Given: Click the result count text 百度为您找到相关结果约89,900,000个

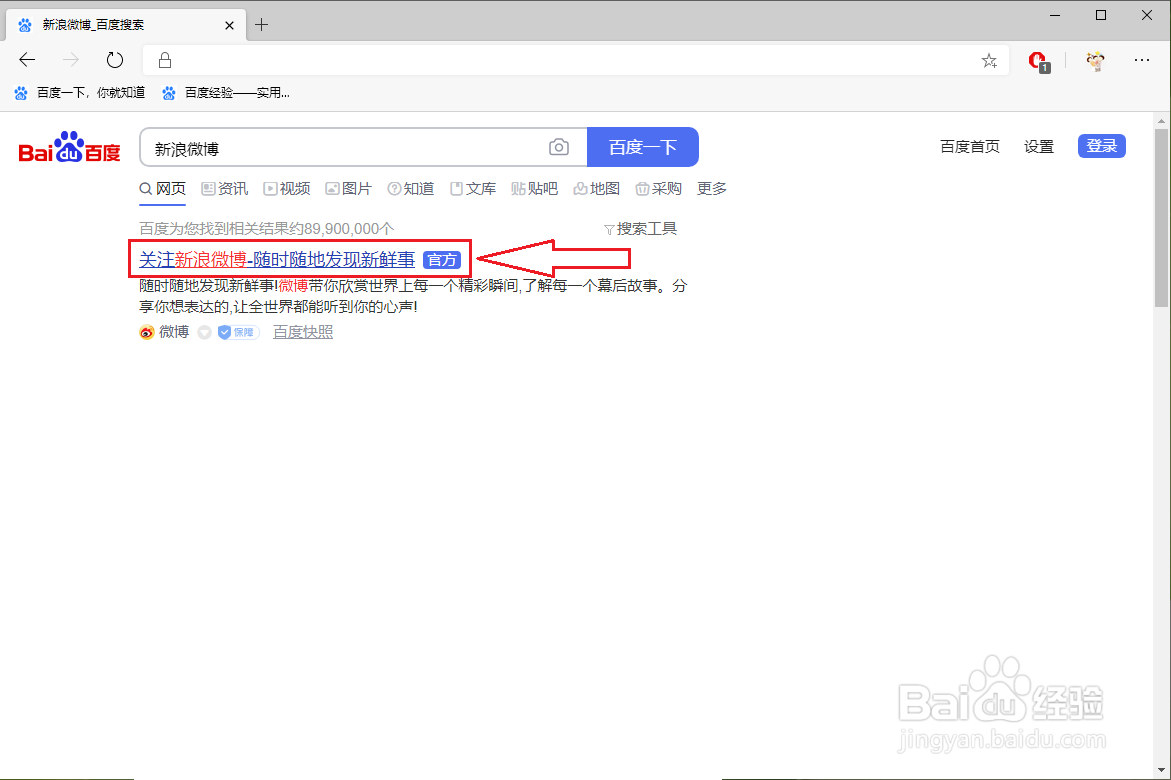Looking at the screenshot, I should 267,229.
